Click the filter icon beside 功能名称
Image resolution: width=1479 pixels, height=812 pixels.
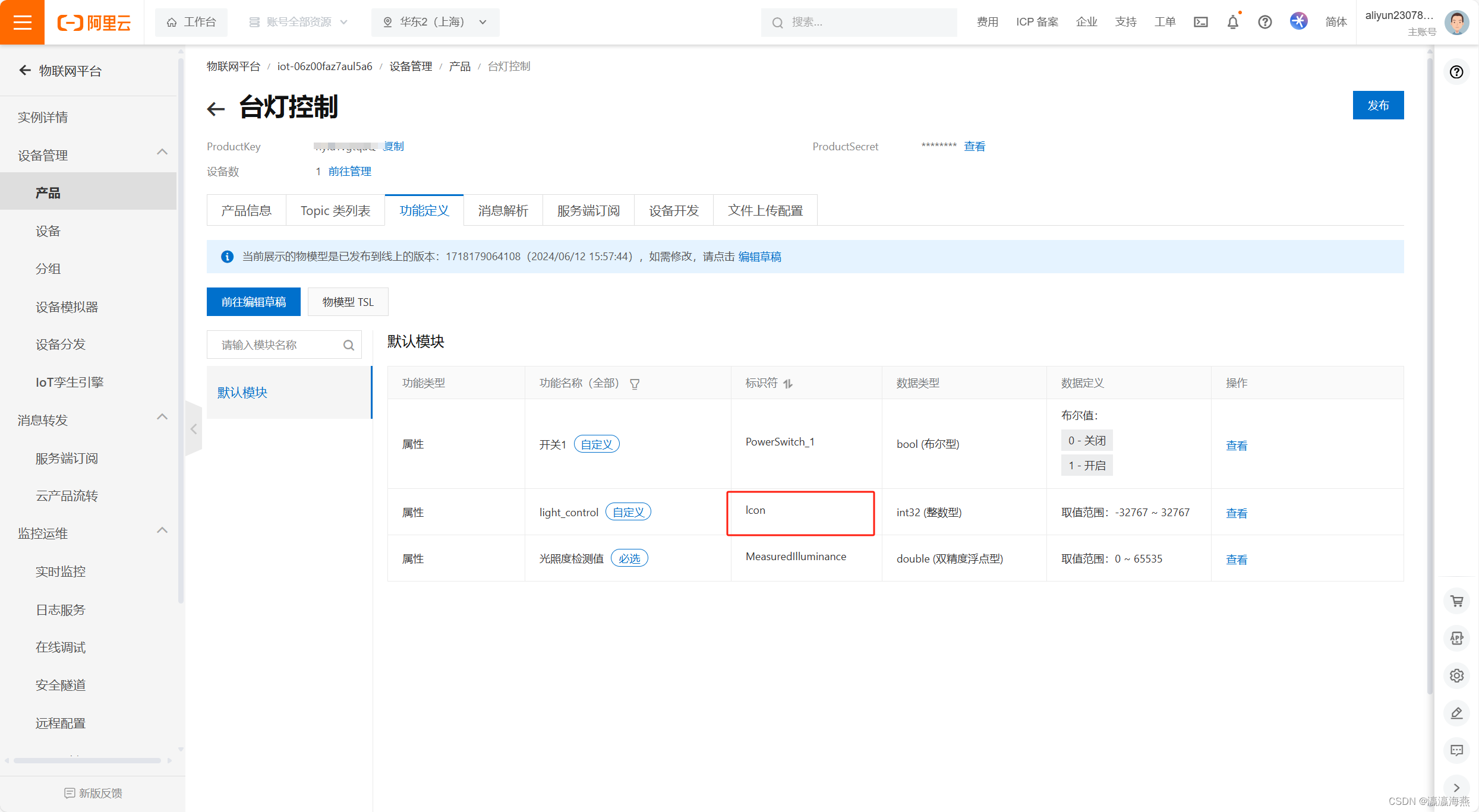pyautogui.click(x=635, y=384)
